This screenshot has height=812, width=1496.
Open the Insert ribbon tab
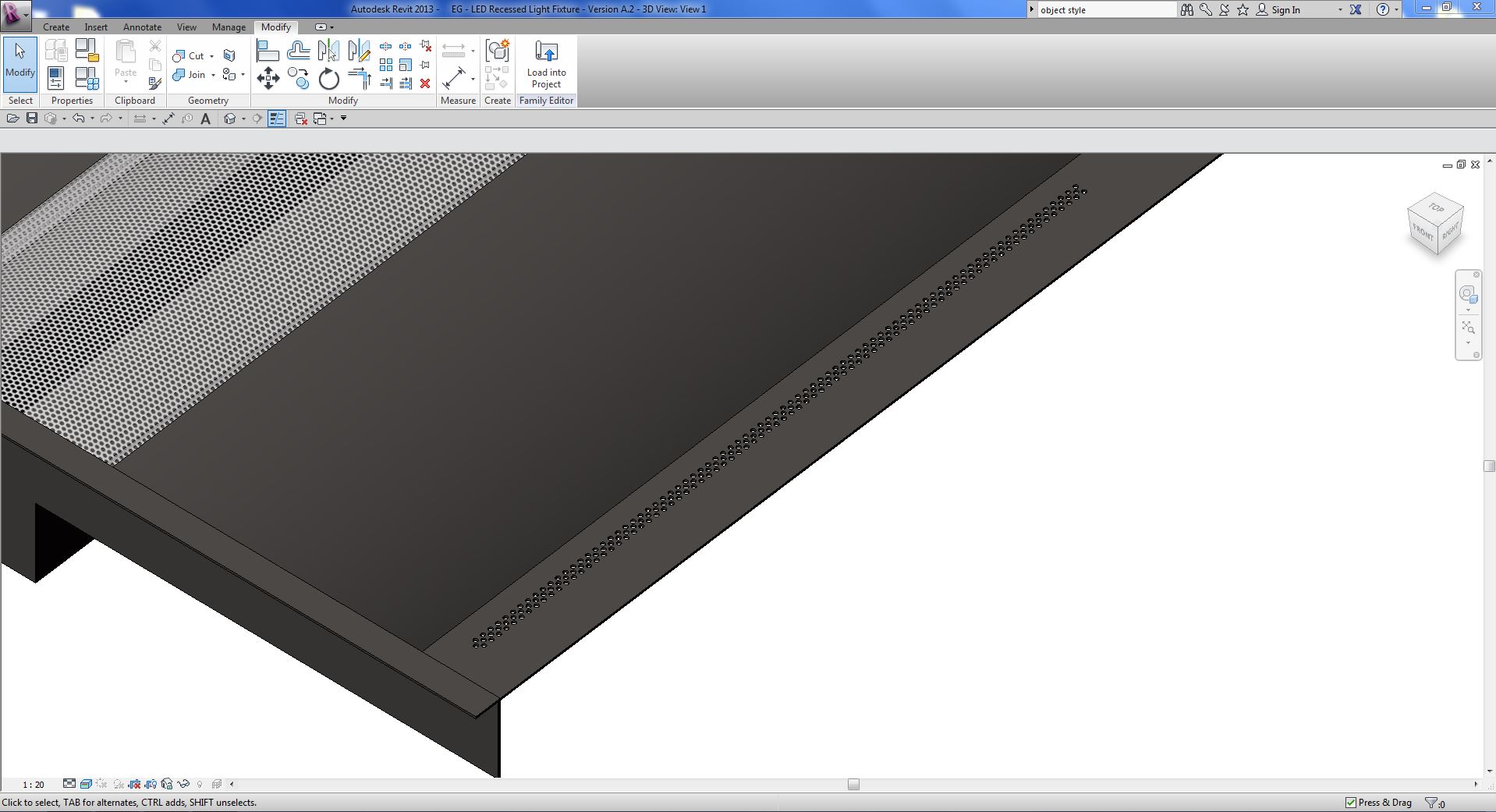pos(96,27)
